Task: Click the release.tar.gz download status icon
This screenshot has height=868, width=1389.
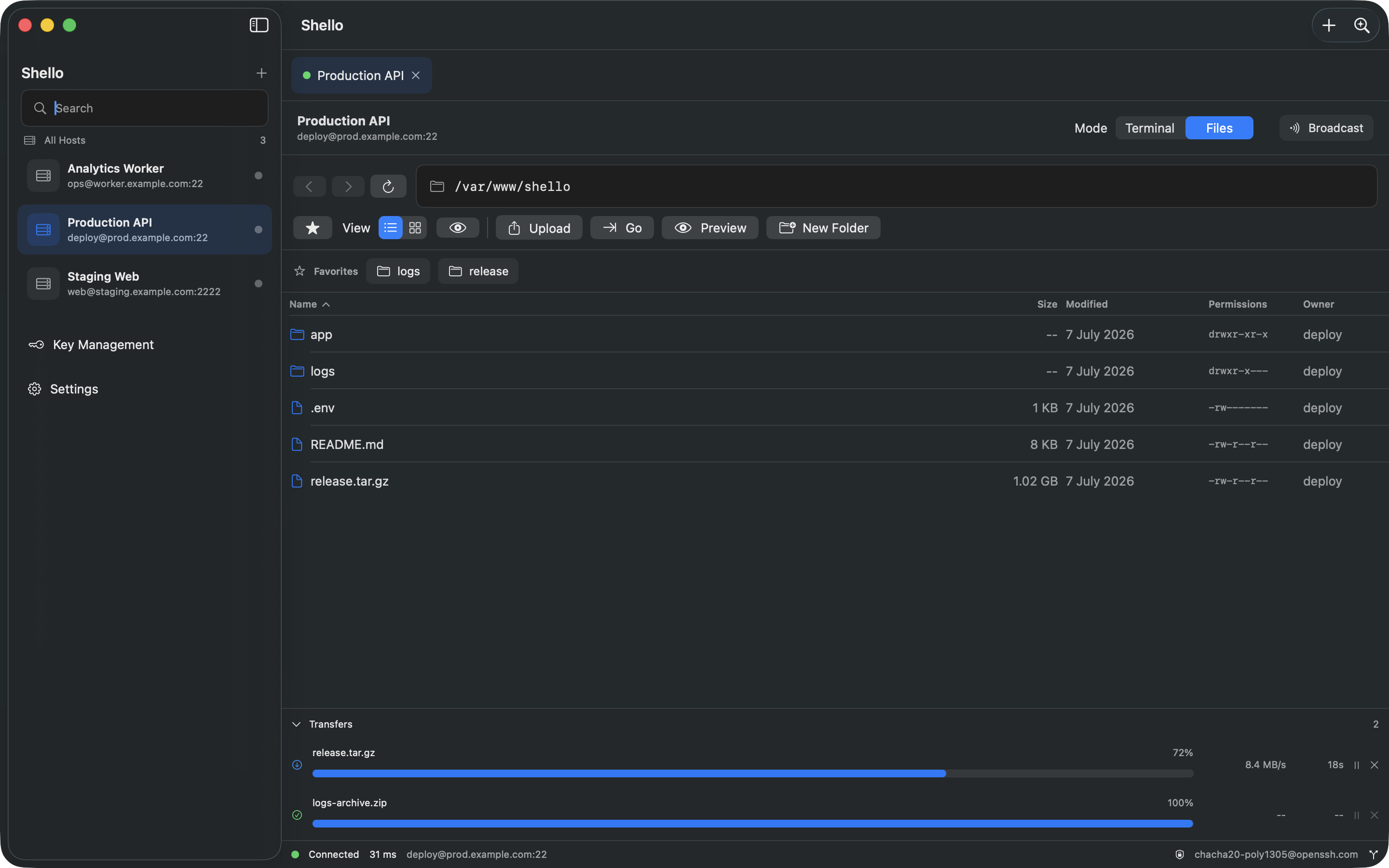Action: [x=297, y=765]
